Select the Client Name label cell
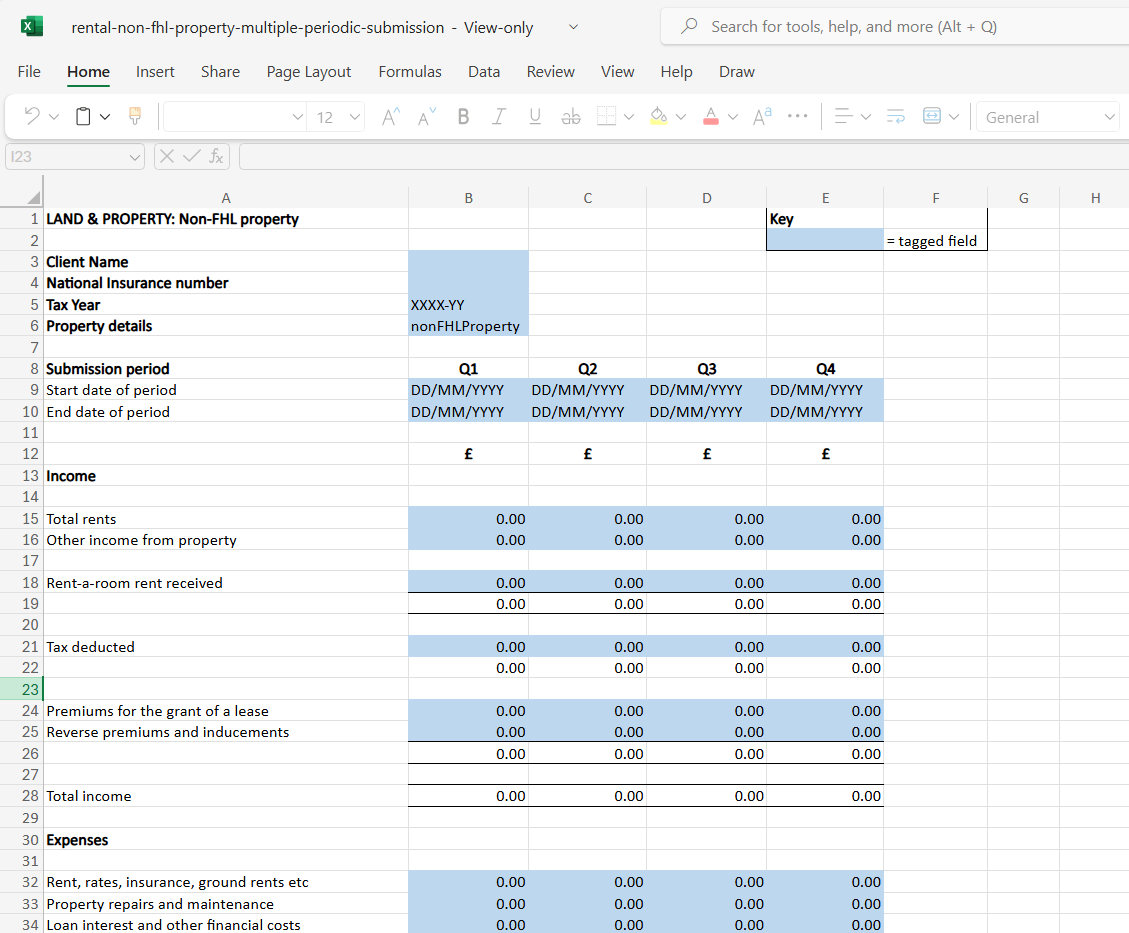This screenshot has height=933, width=1129. tap(225, 262)
